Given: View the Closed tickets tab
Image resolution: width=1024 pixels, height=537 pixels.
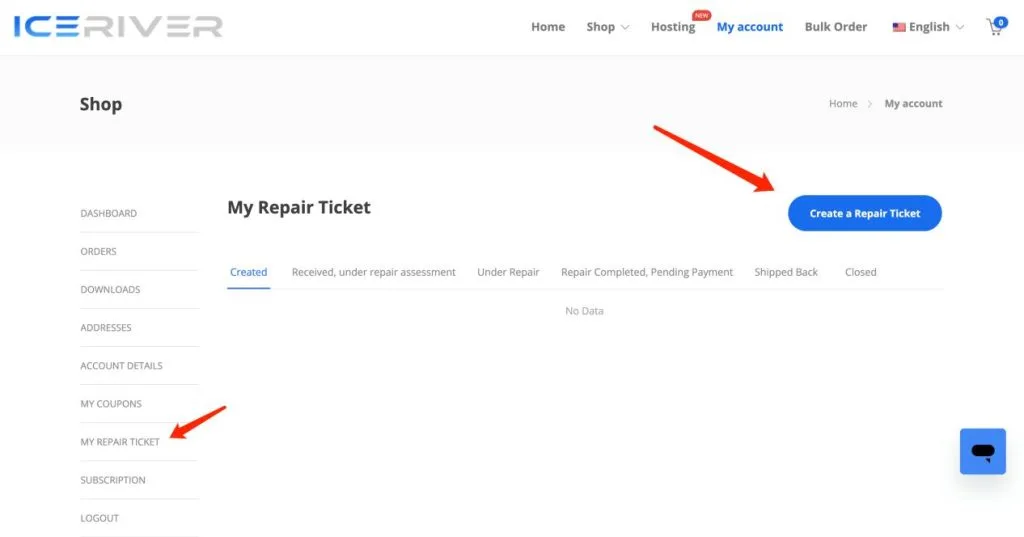Looking at the screenshot, I should tap(860, 272).
